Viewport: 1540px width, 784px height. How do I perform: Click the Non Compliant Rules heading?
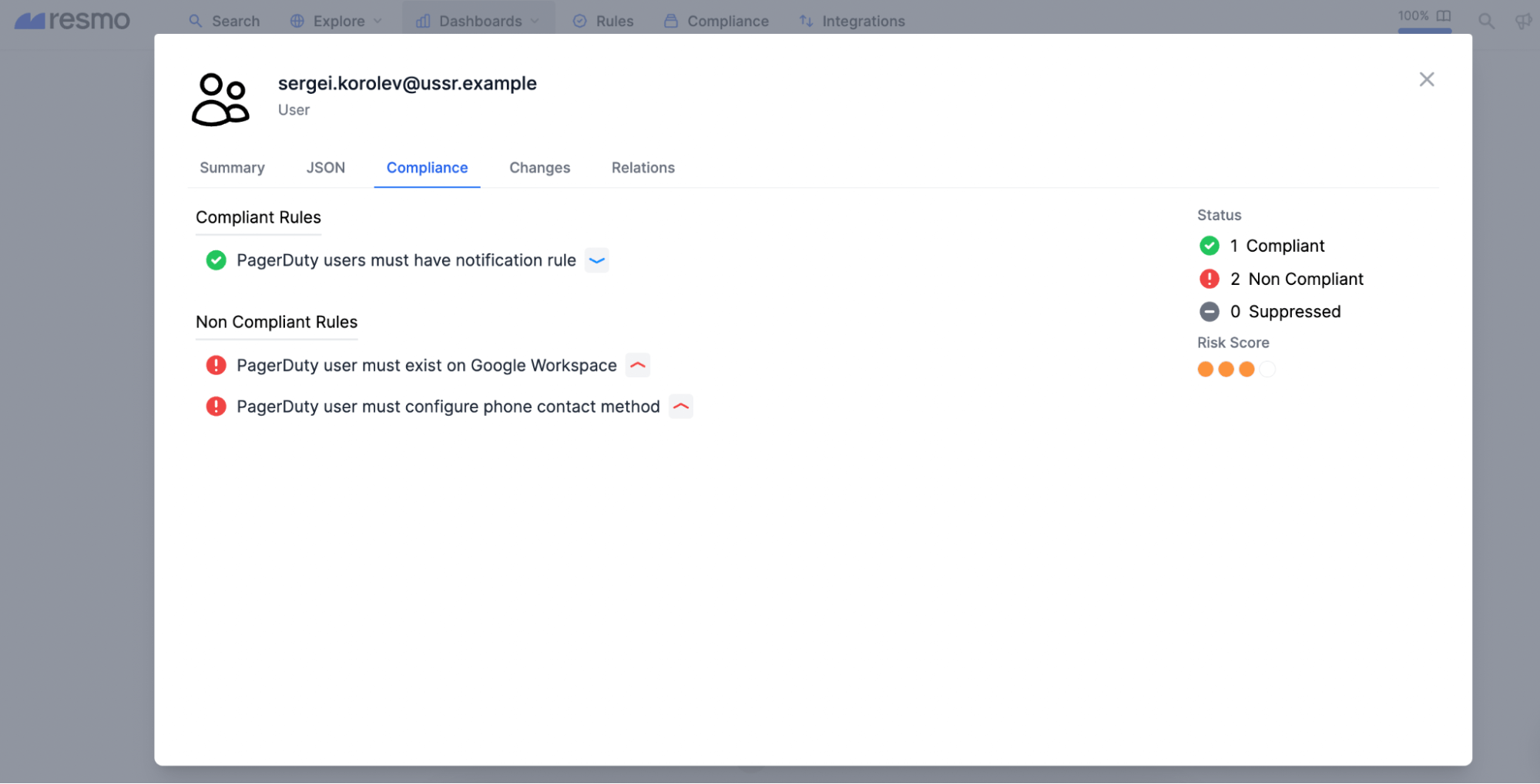pos(277,322)
